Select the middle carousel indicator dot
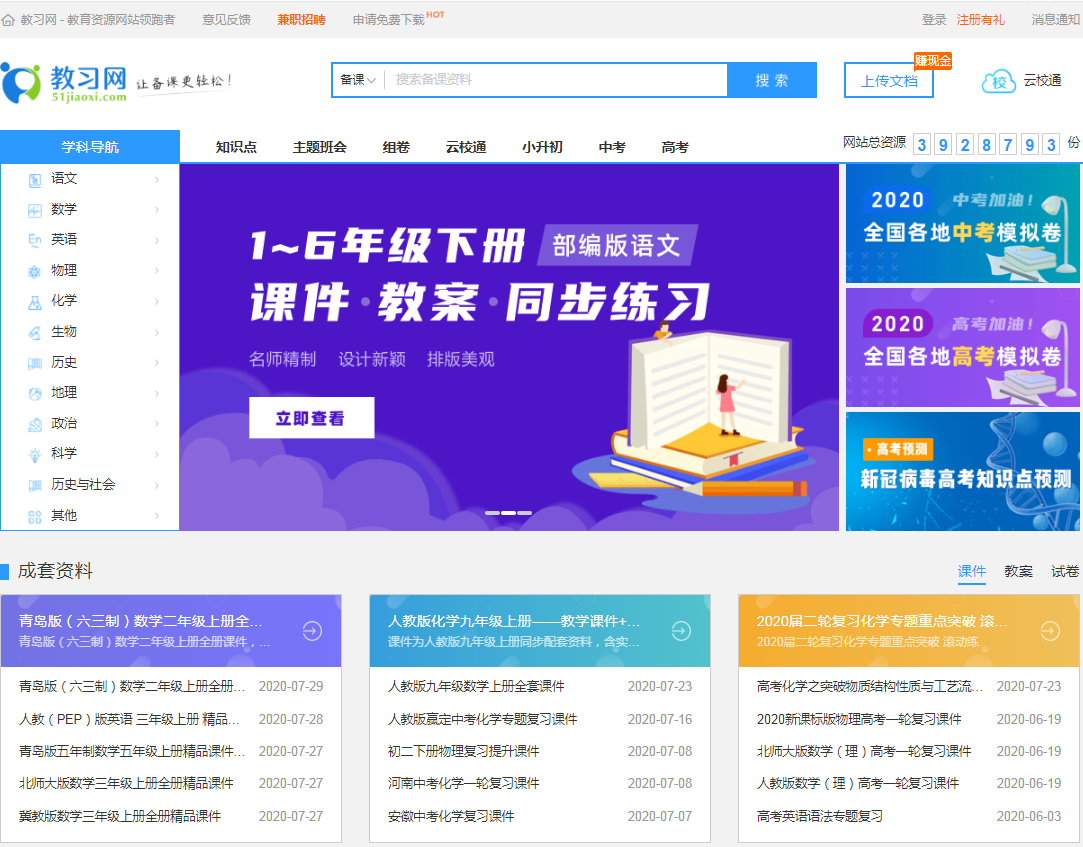1083x847 pixels. [x=508, y=513]
